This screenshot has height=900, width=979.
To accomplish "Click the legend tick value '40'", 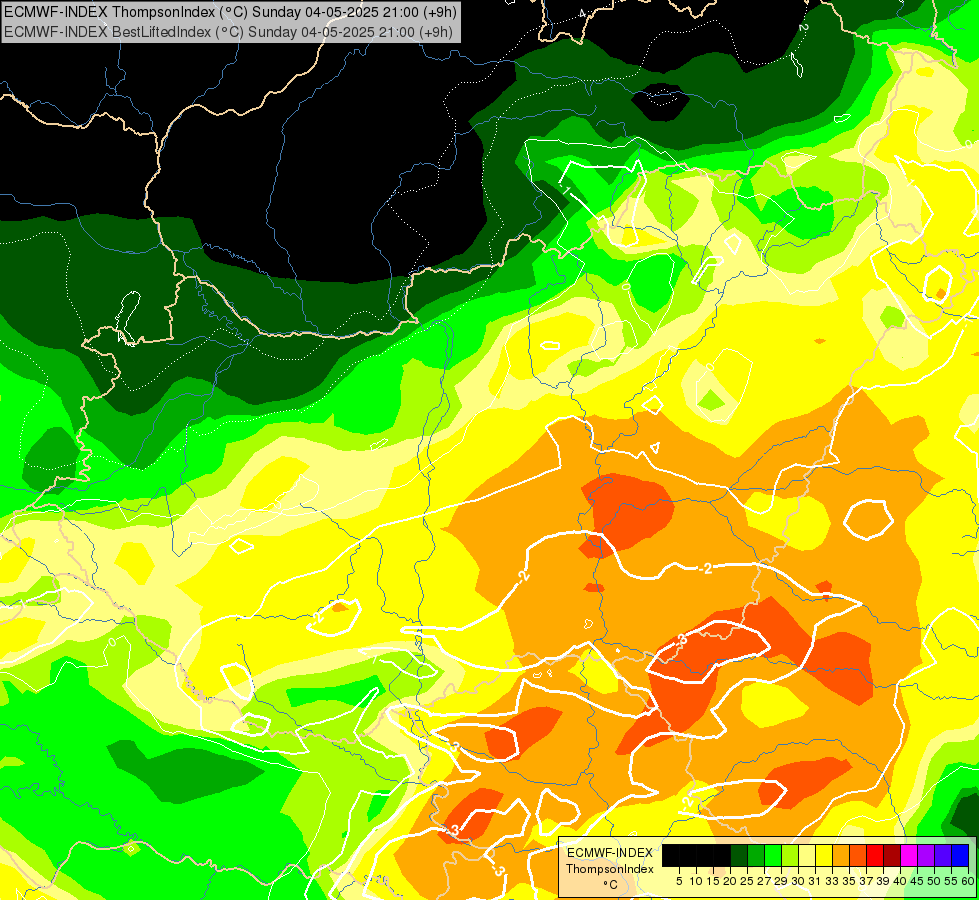I will 900,881.
